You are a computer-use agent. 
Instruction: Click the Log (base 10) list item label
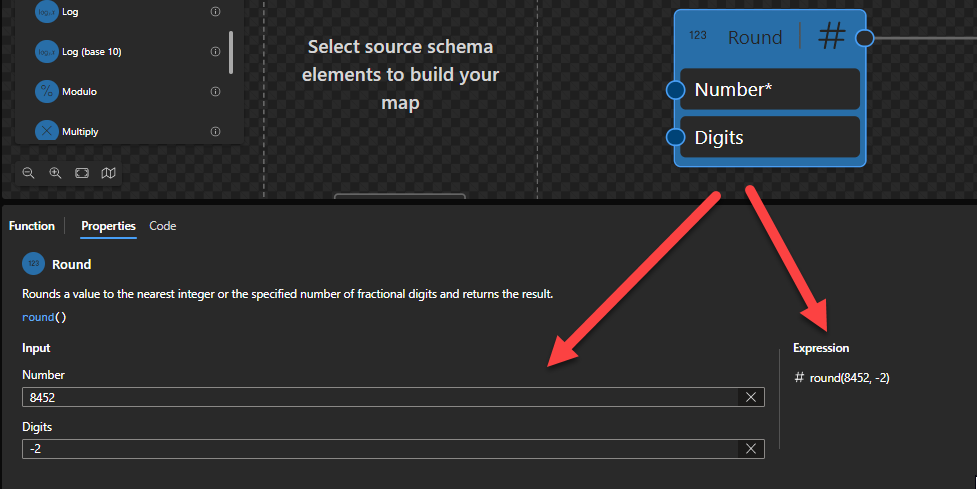(x=92, y=52)
